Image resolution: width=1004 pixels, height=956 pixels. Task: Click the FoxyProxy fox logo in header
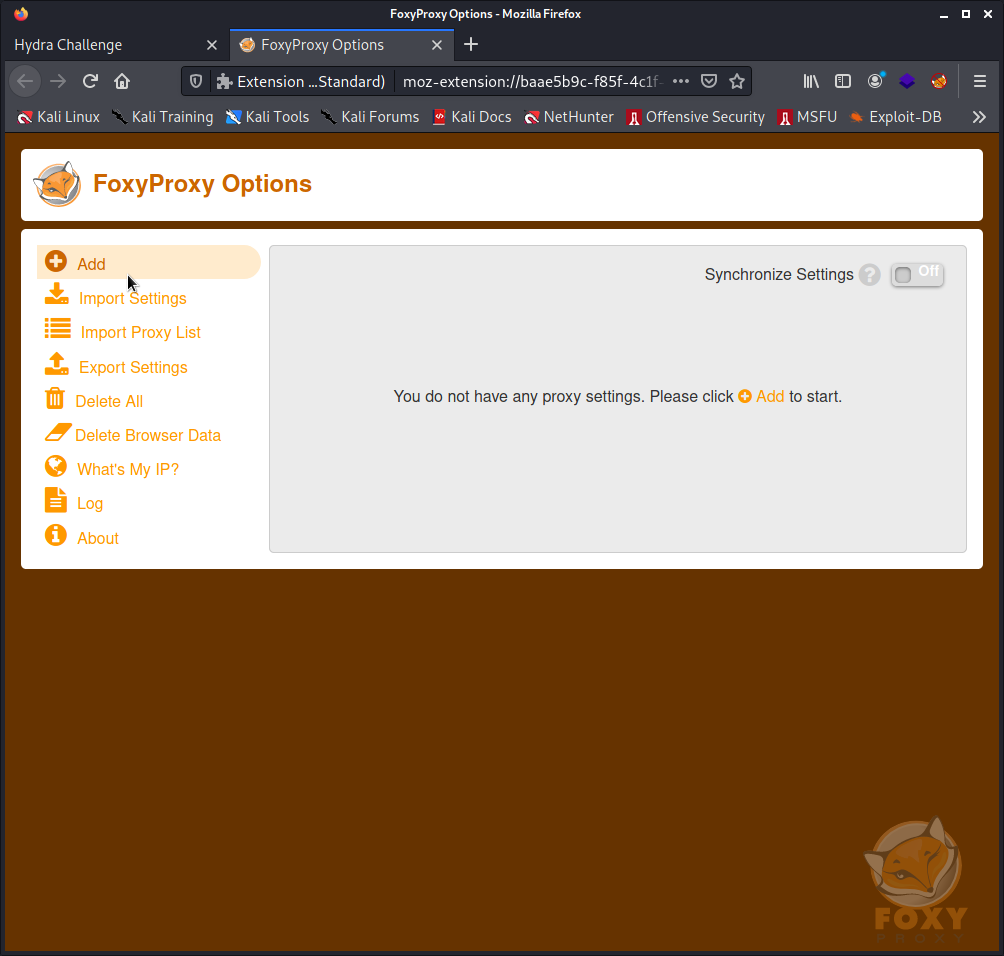[x=57, y=184]
